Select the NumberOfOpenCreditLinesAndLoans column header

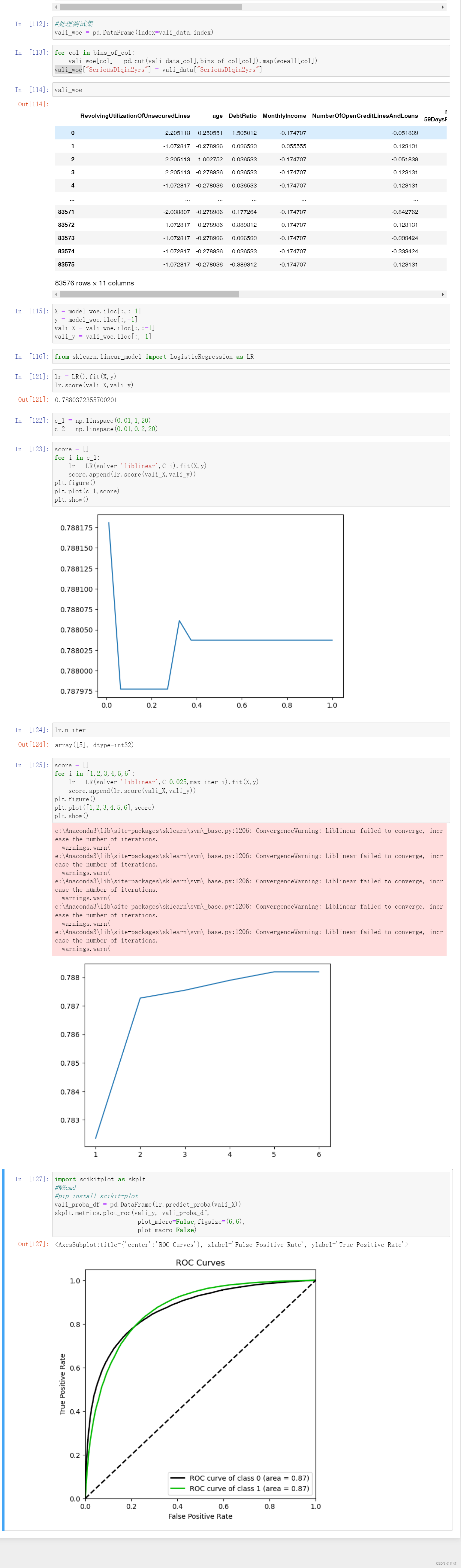(x=365, y=116)
